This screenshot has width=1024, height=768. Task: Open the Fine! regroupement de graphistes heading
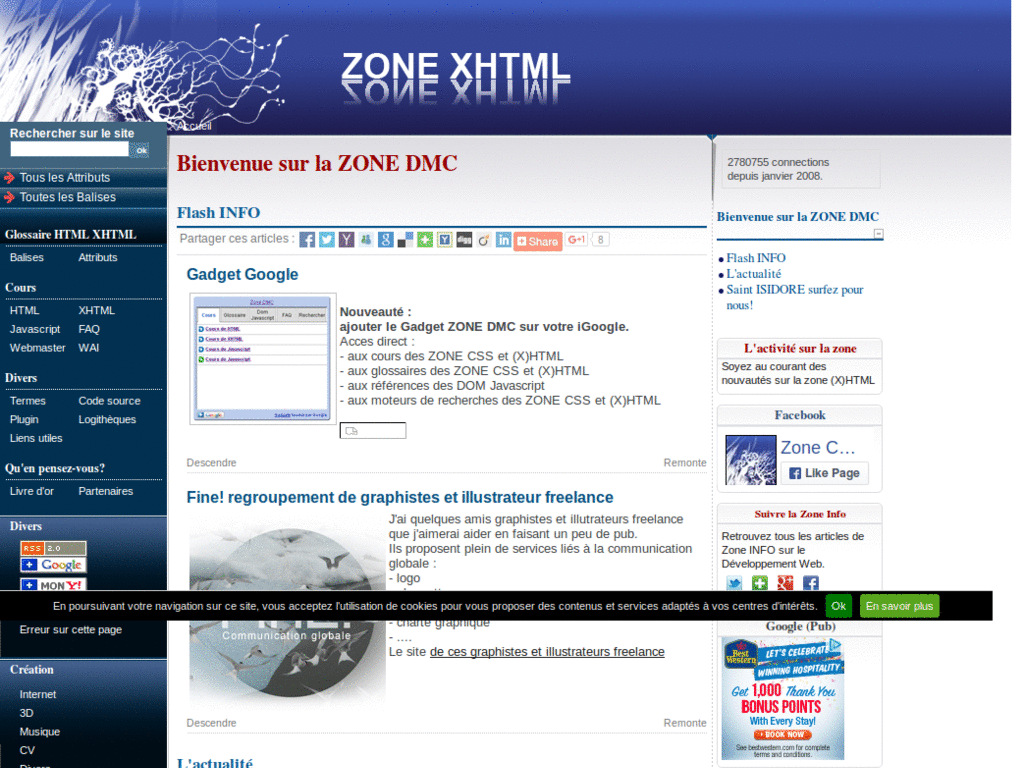tap(400, 497)
